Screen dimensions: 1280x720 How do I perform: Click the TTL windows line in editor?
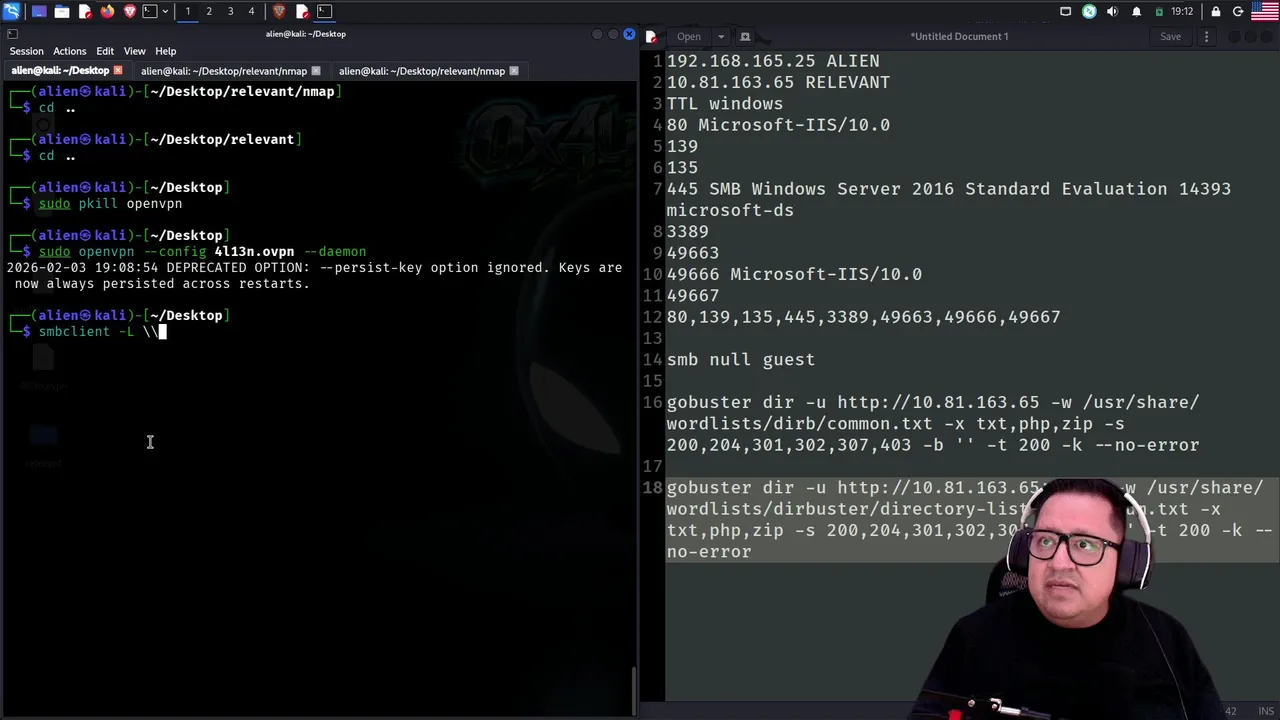[725, 104]
